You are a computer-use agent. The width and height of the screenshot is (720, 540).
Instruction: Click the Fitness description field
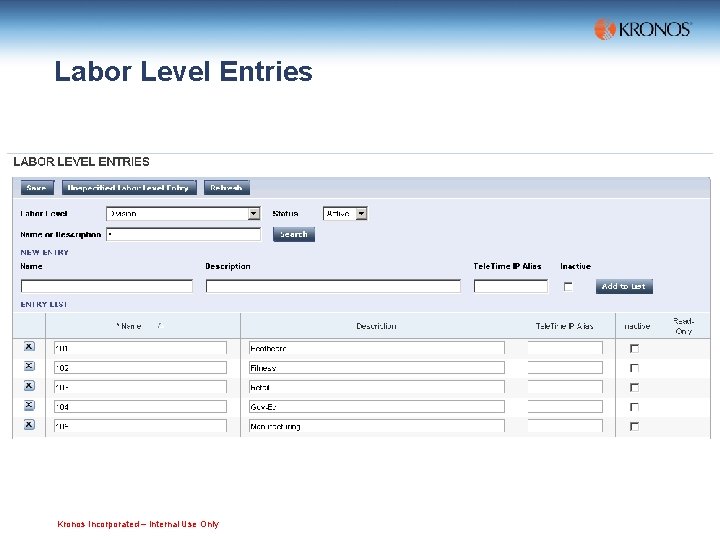[x=377, y=367]
